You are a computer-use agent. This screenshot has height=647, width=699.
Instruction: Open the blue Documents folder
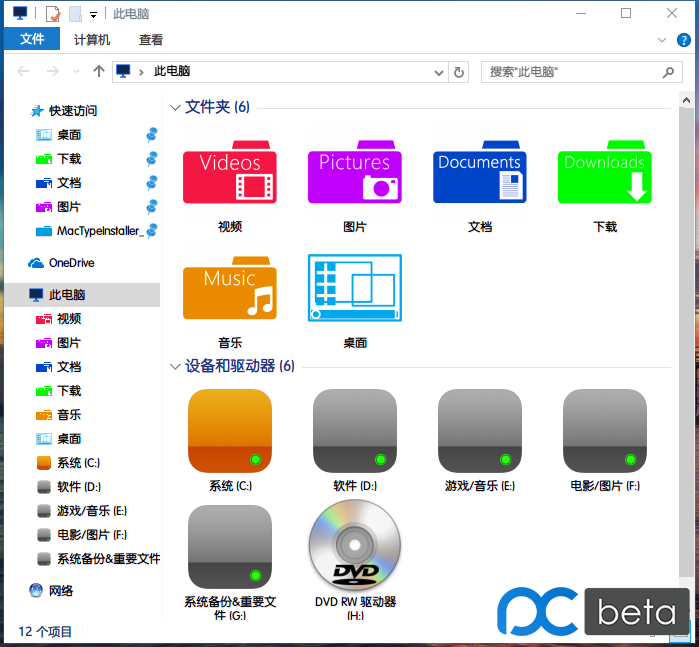479,174
